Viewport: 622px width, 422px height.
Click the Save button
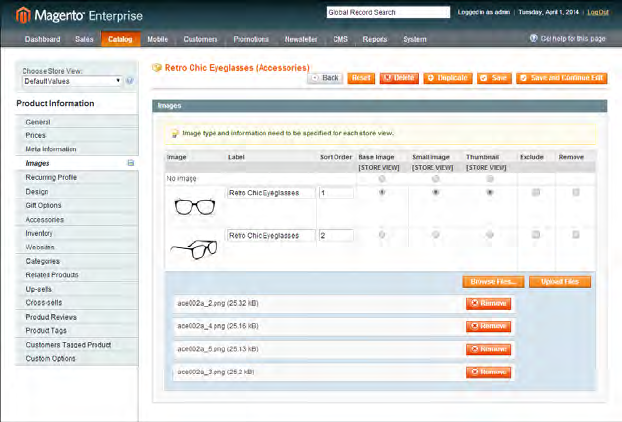(x=494, y=78)
